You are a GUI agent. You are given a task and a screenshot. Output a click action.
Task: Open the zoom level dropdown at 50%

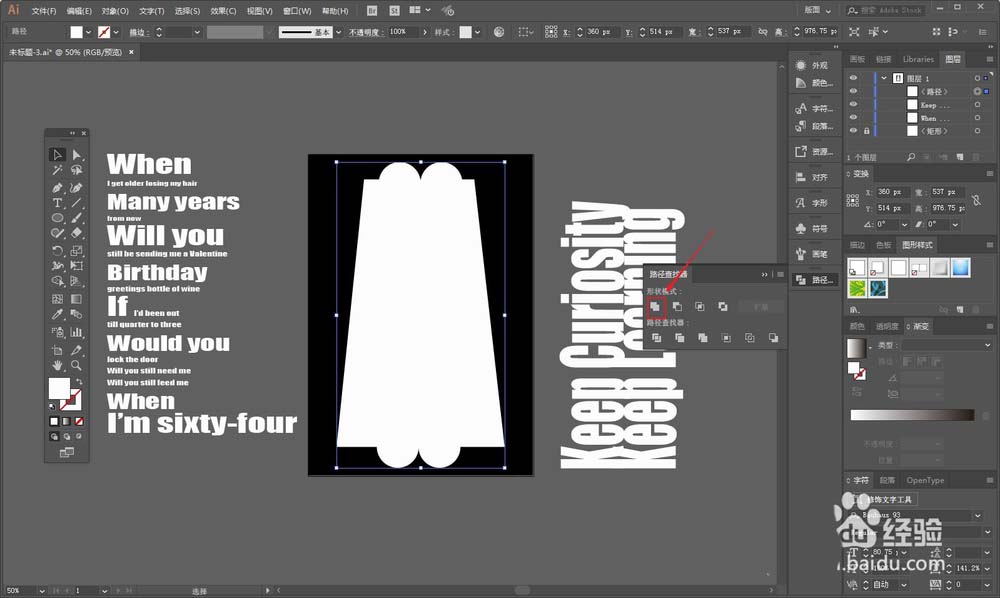(42, 591)
